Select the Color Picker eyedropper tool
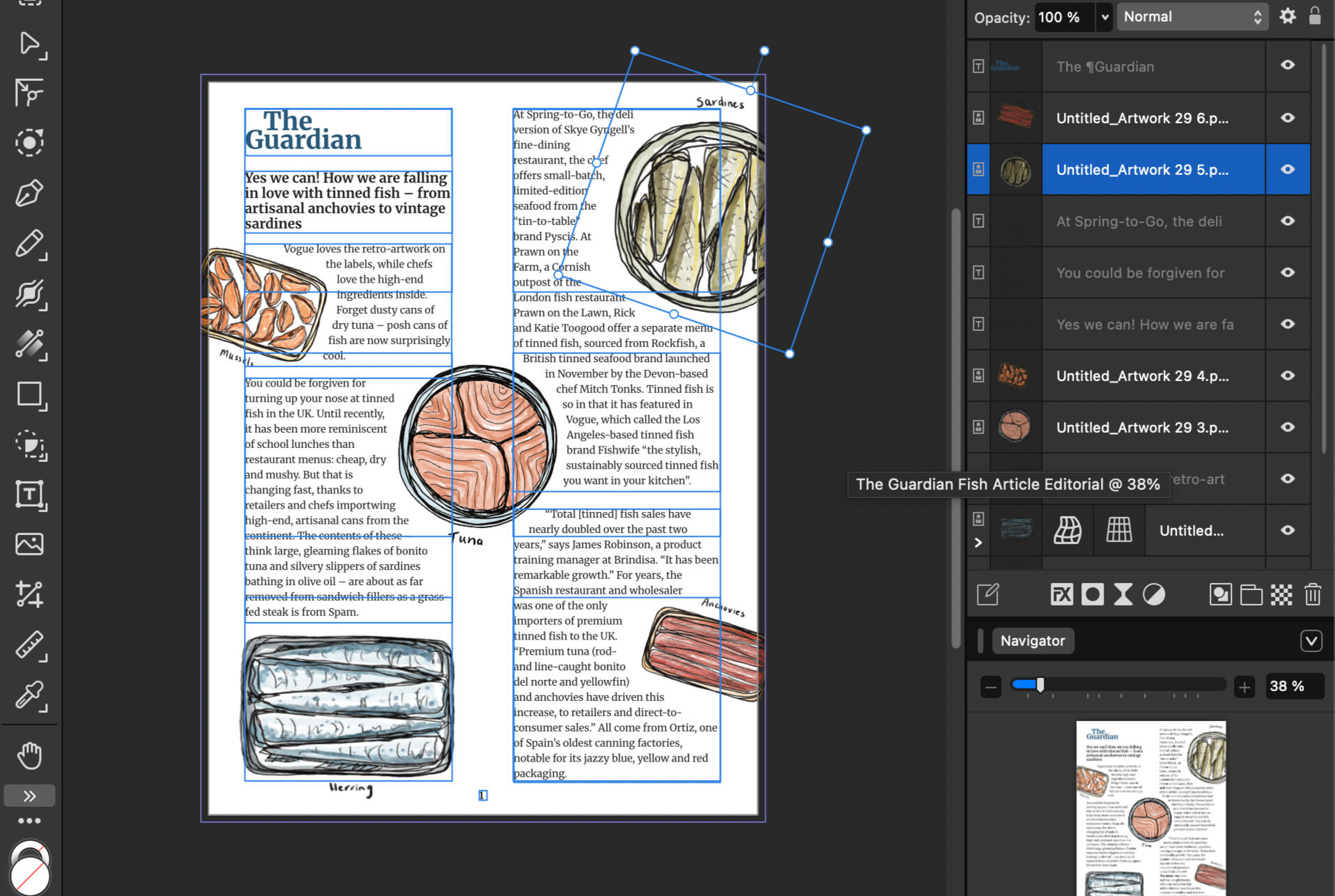 click(30, 695)
